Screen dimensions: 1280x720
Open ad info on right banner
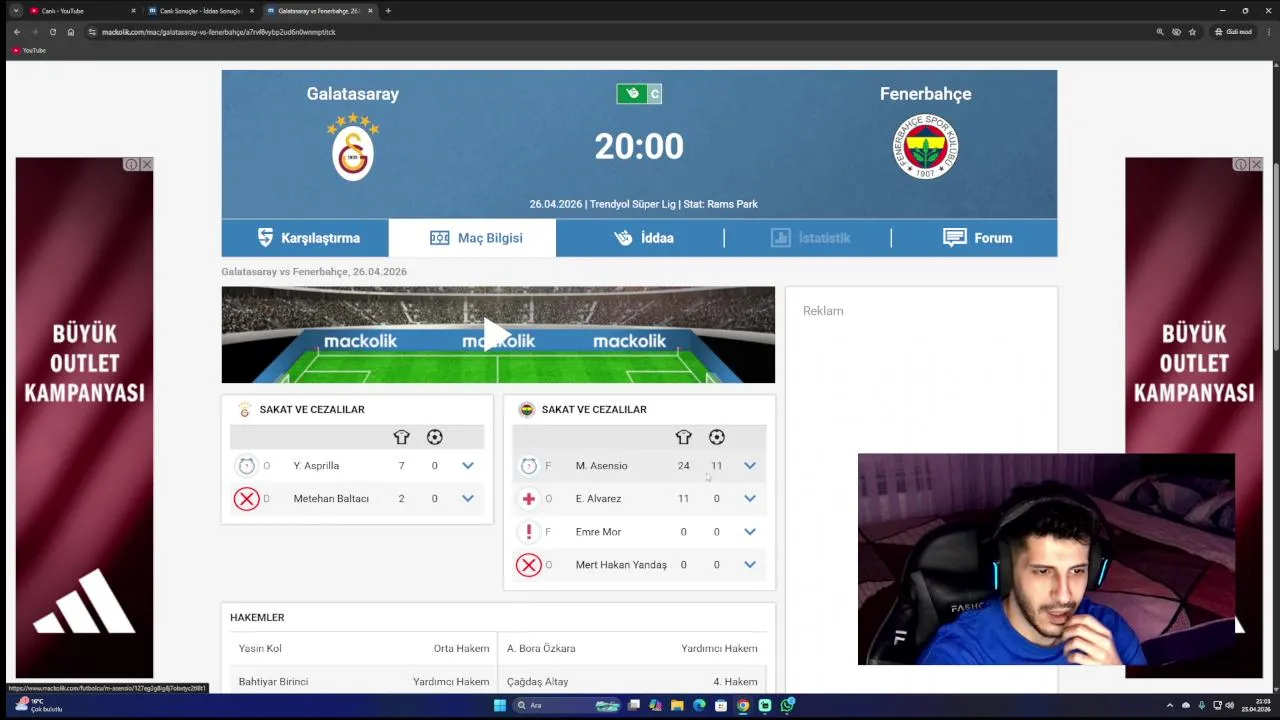(1241, 164)
